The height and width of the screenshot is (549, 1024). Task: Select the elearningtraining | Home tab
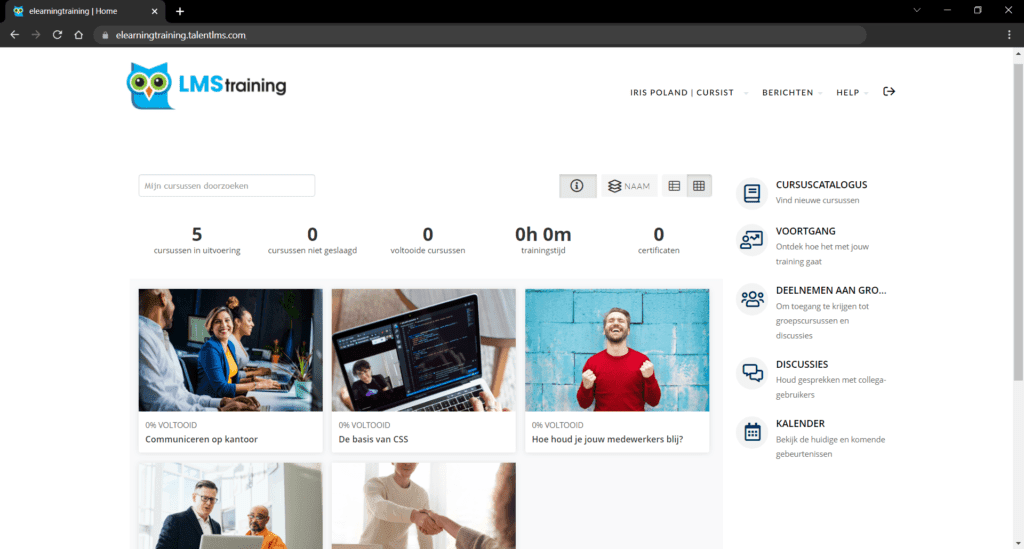[83, 11]
